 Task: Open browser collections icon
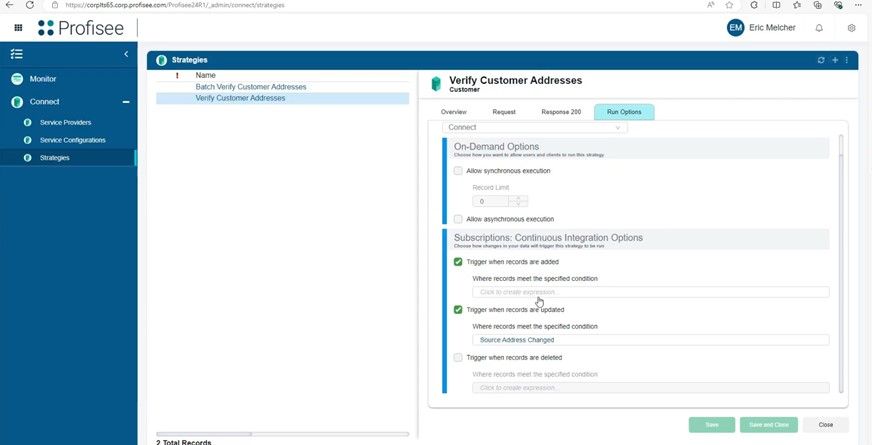click(x=818, y=5)
